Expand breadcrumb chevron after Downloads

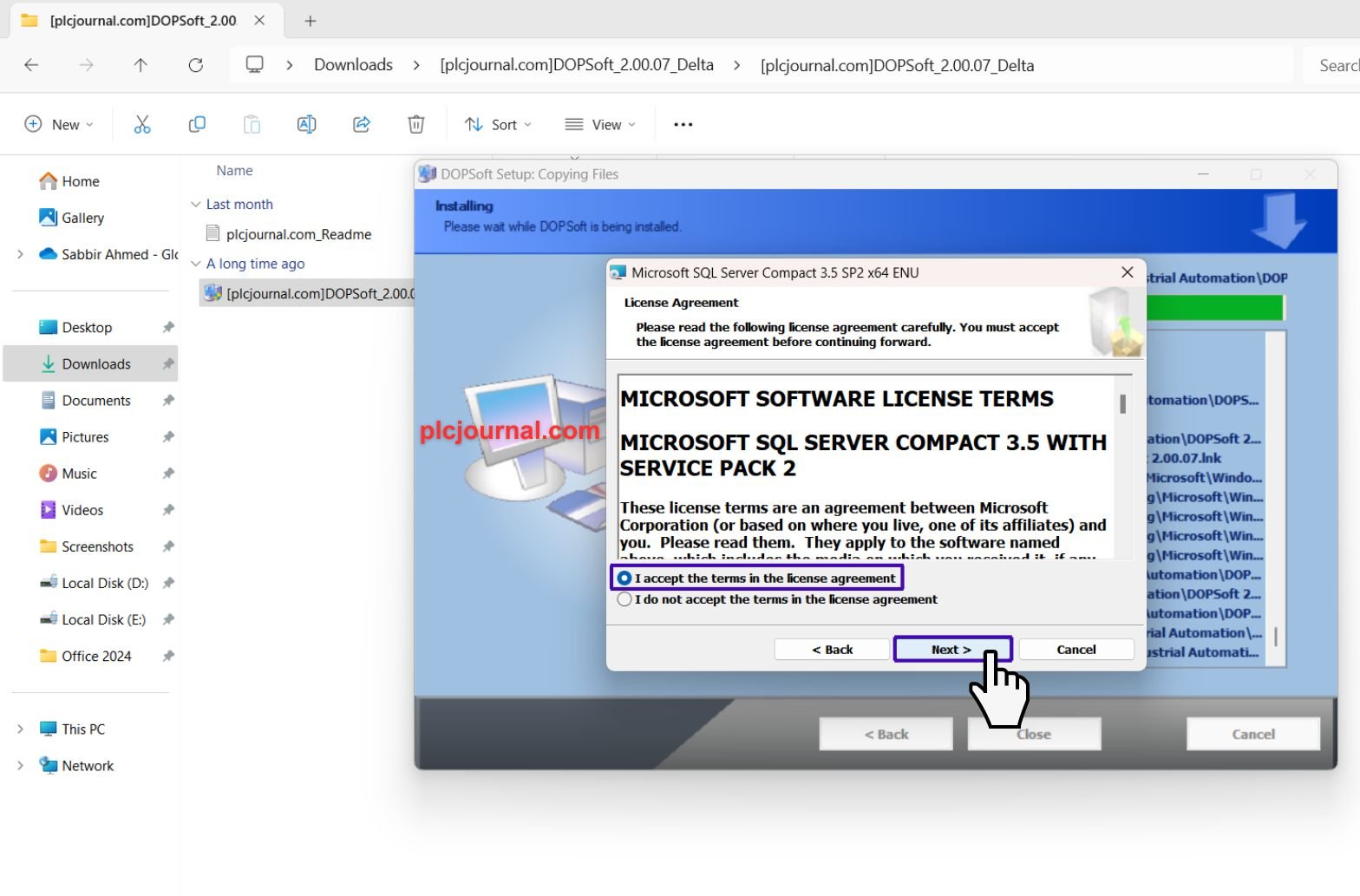pos(416,65)
